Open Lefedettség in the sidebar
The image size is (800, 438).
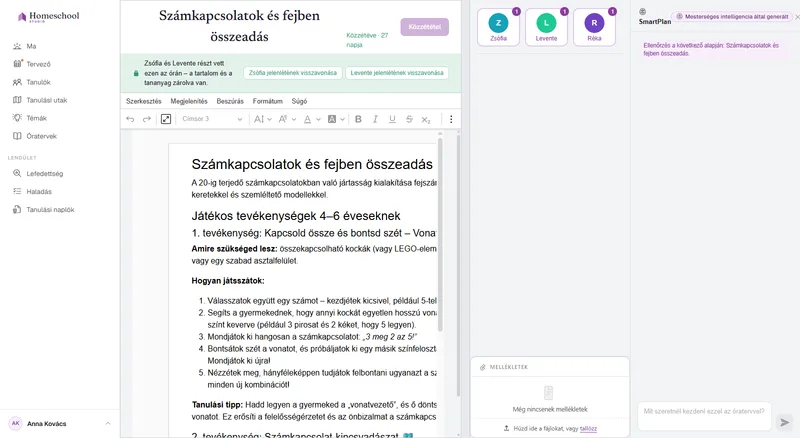(x=44, y=174)
